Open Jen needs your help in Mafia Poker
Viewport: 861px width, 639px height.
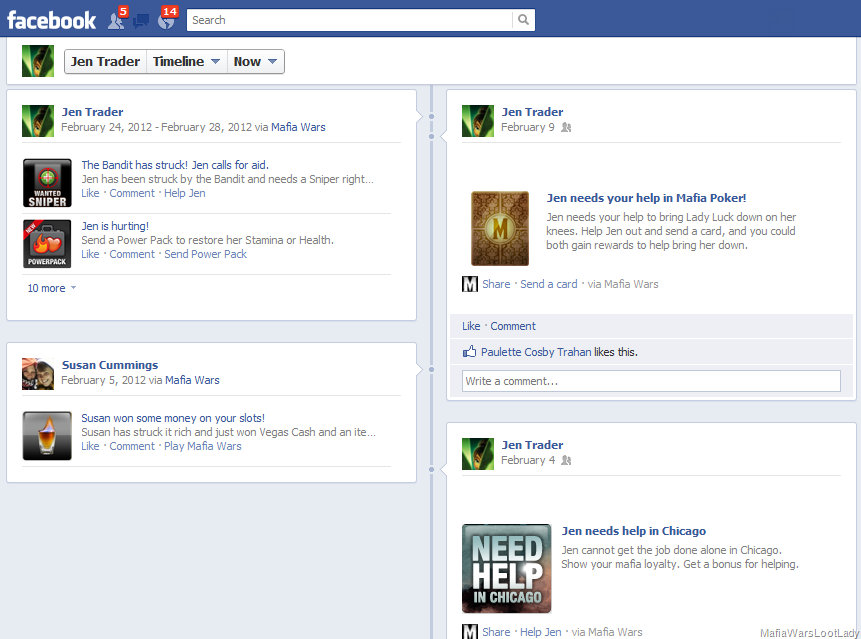tap(646, 198)
